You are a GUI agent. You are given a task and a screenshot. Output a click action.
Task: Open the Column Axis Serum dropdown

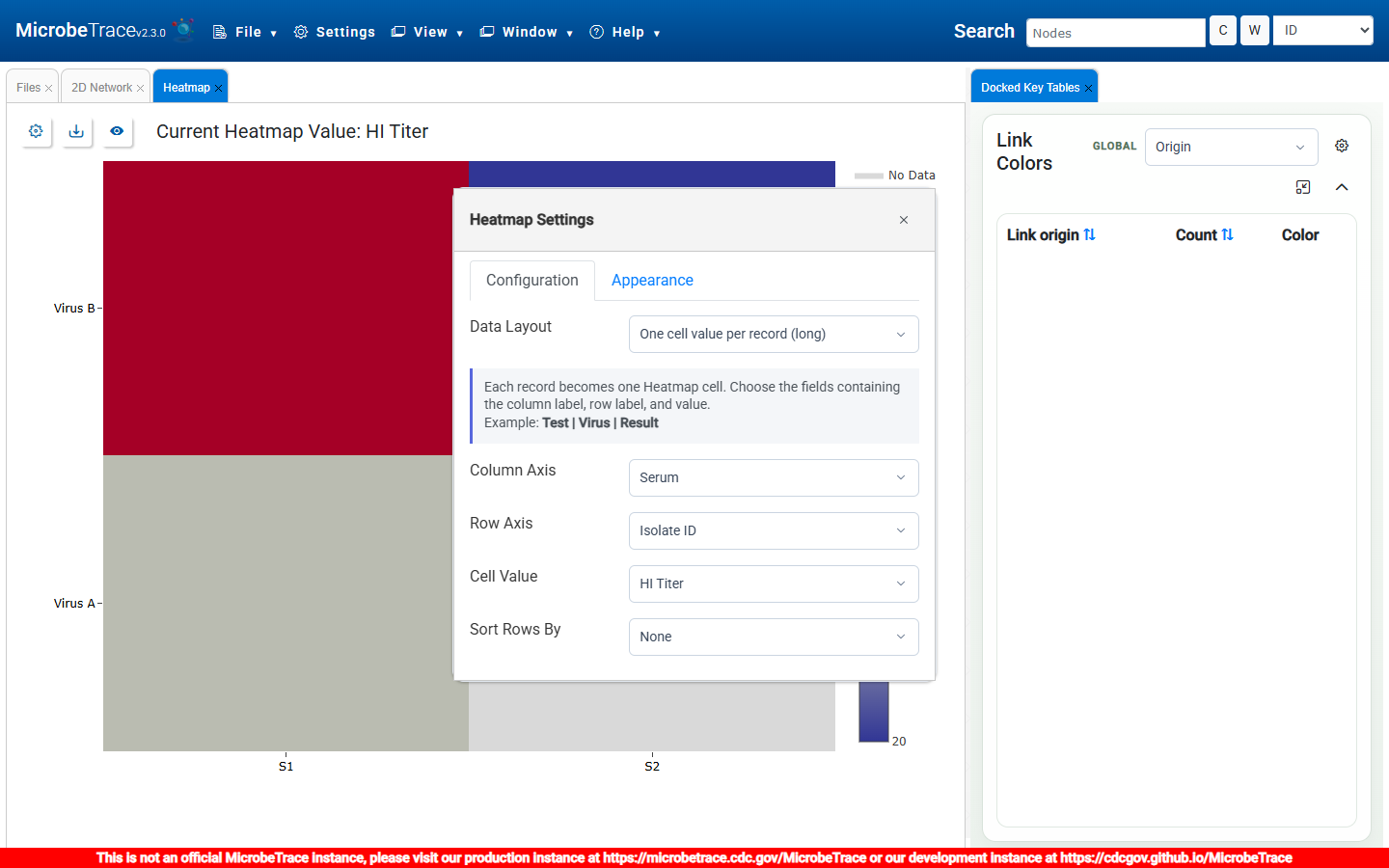(x=774, y=477)
